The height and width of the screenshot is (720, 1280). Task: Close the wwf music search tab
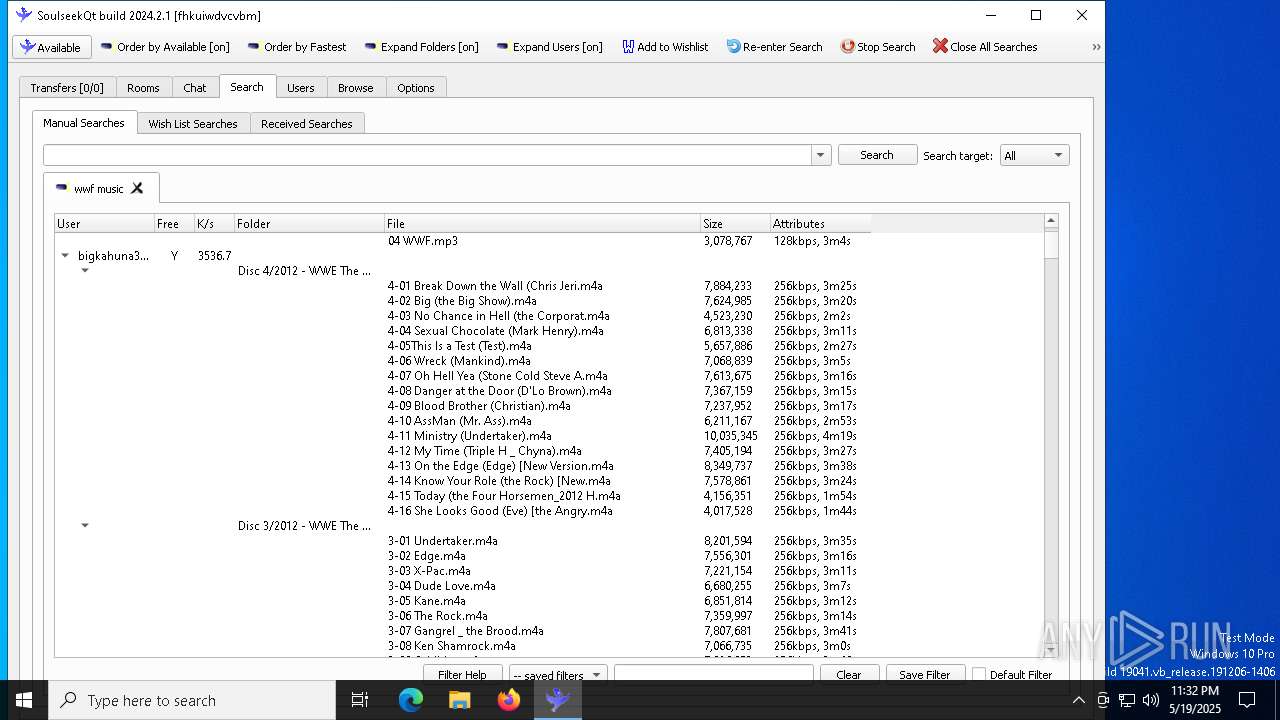click(137, 188)
